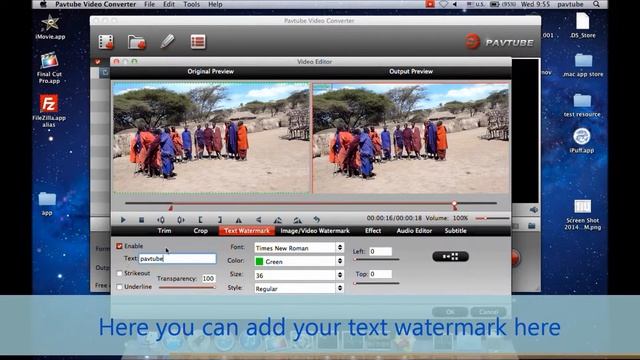
Task: Select the Text Watermark tab
Action: point(247,231)
